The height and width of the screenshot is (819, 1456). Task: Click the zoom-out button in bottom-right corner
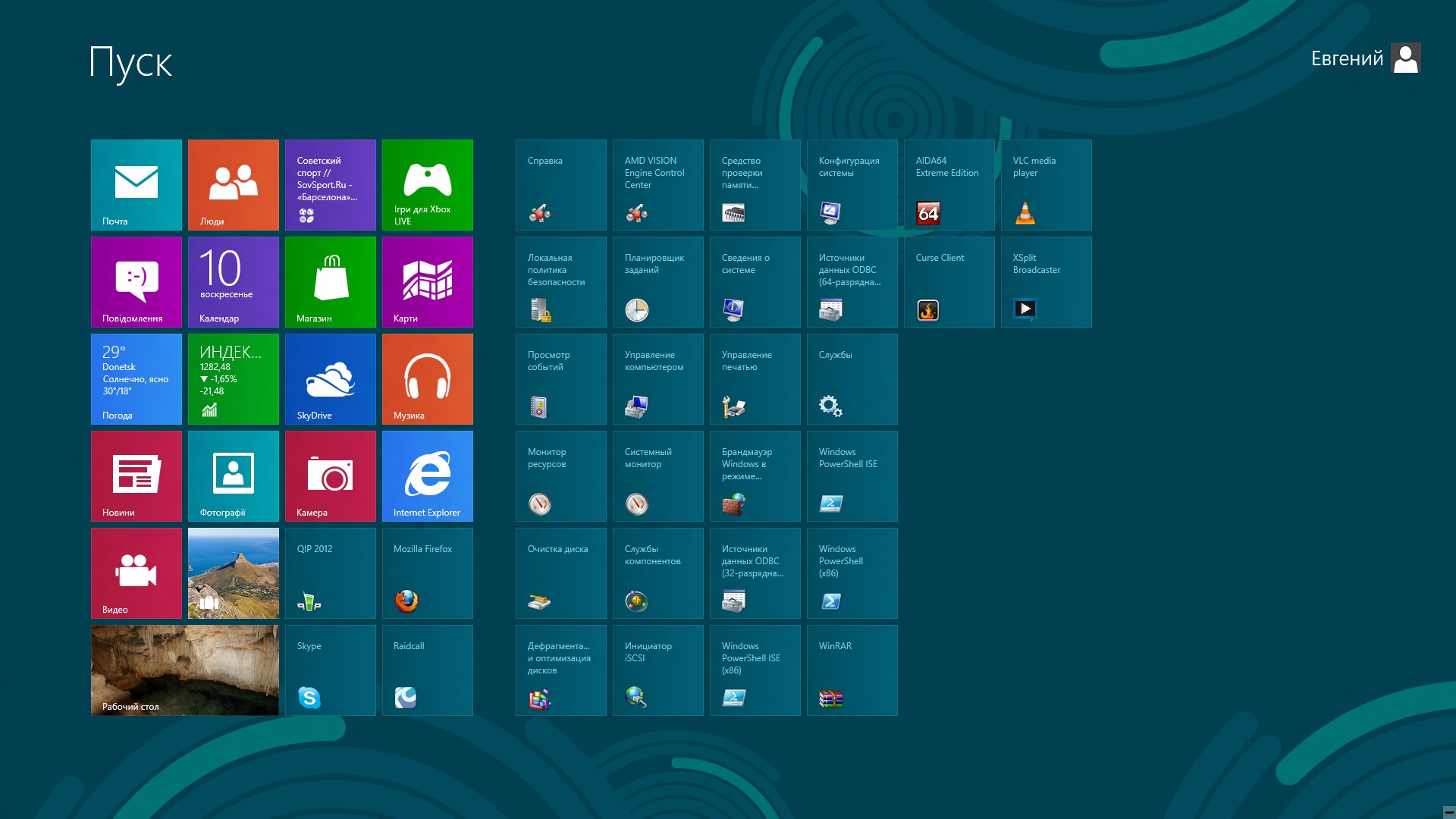(x=1448, y=811)
